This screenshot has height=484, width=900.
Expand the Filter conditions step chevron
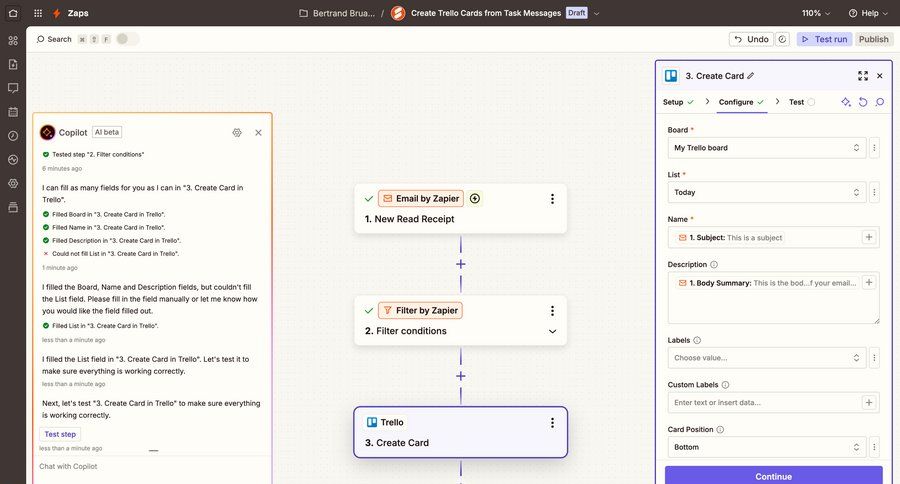pos(552,331)
